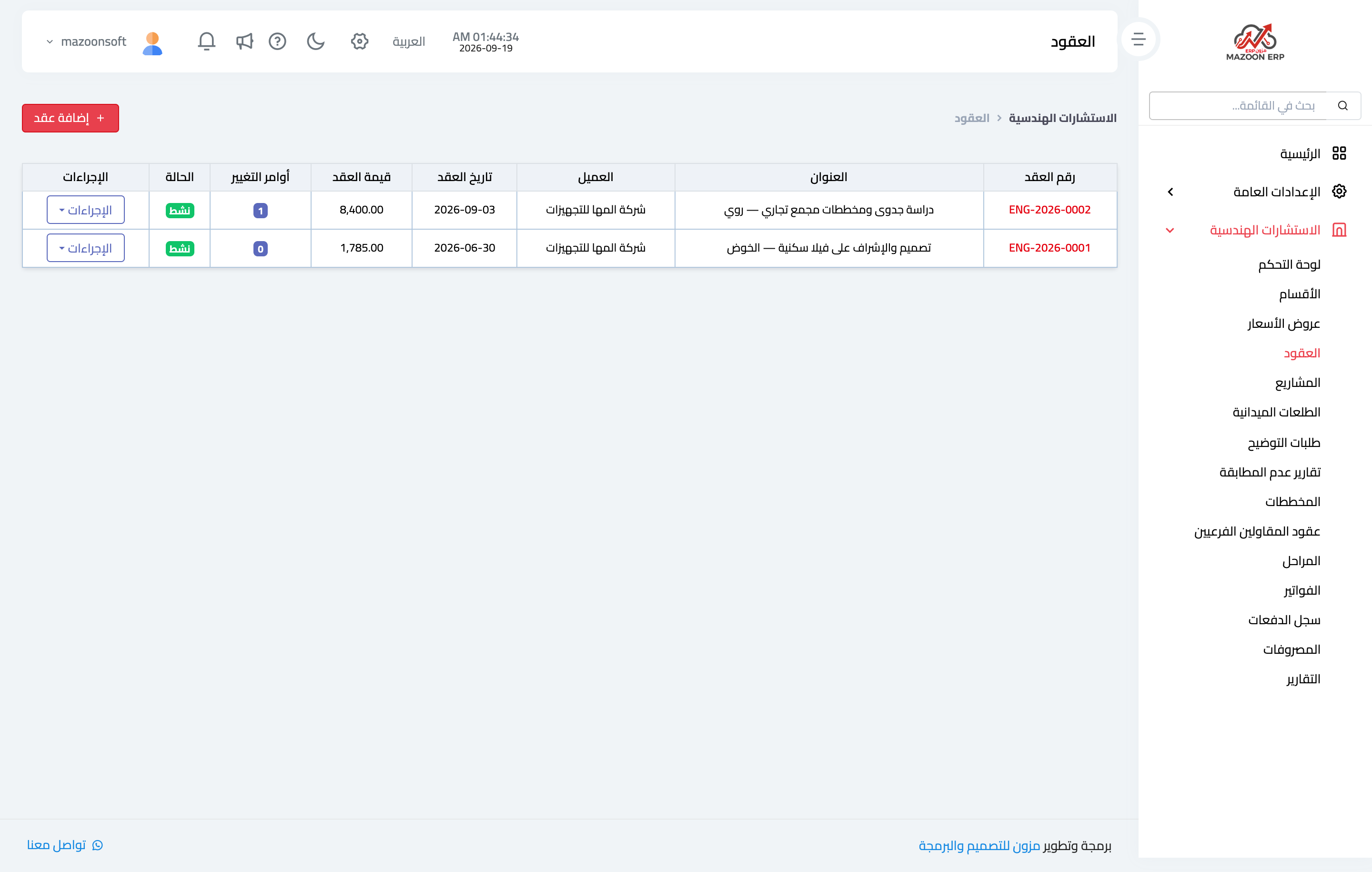Open الأقسام sidebar item
This screenshot has height=872, width=1372.
[1300, 294]
